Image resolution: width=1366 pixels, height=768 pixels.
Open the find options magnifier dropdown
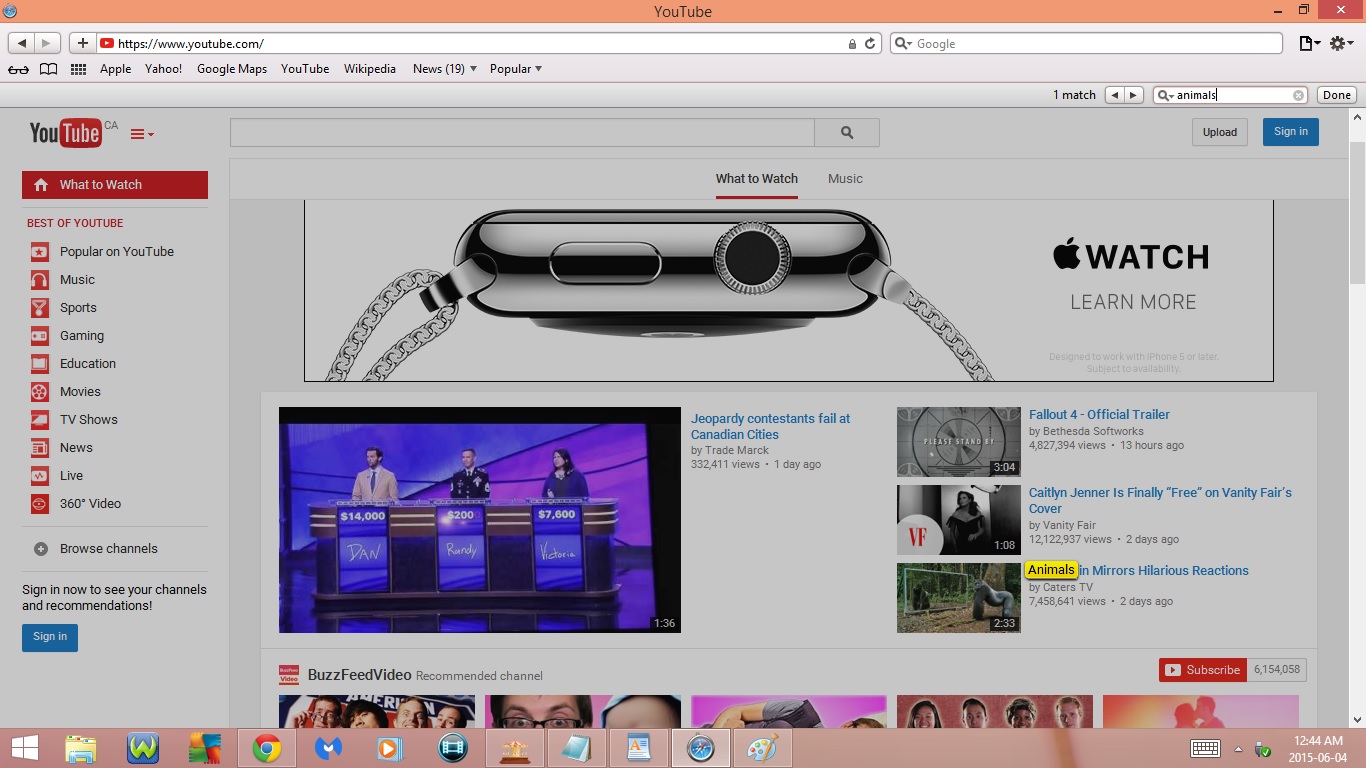pos(1164,95)
